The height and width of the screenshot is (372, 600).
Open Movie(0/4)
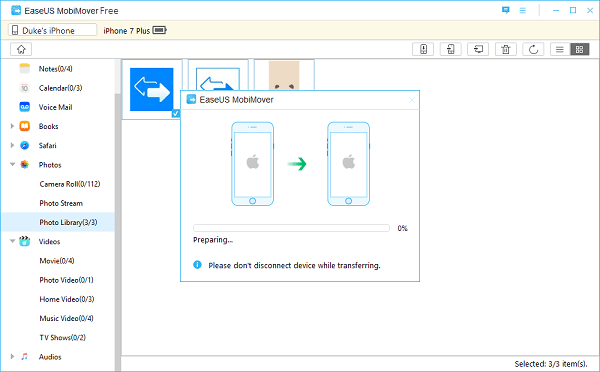[57, 261]
